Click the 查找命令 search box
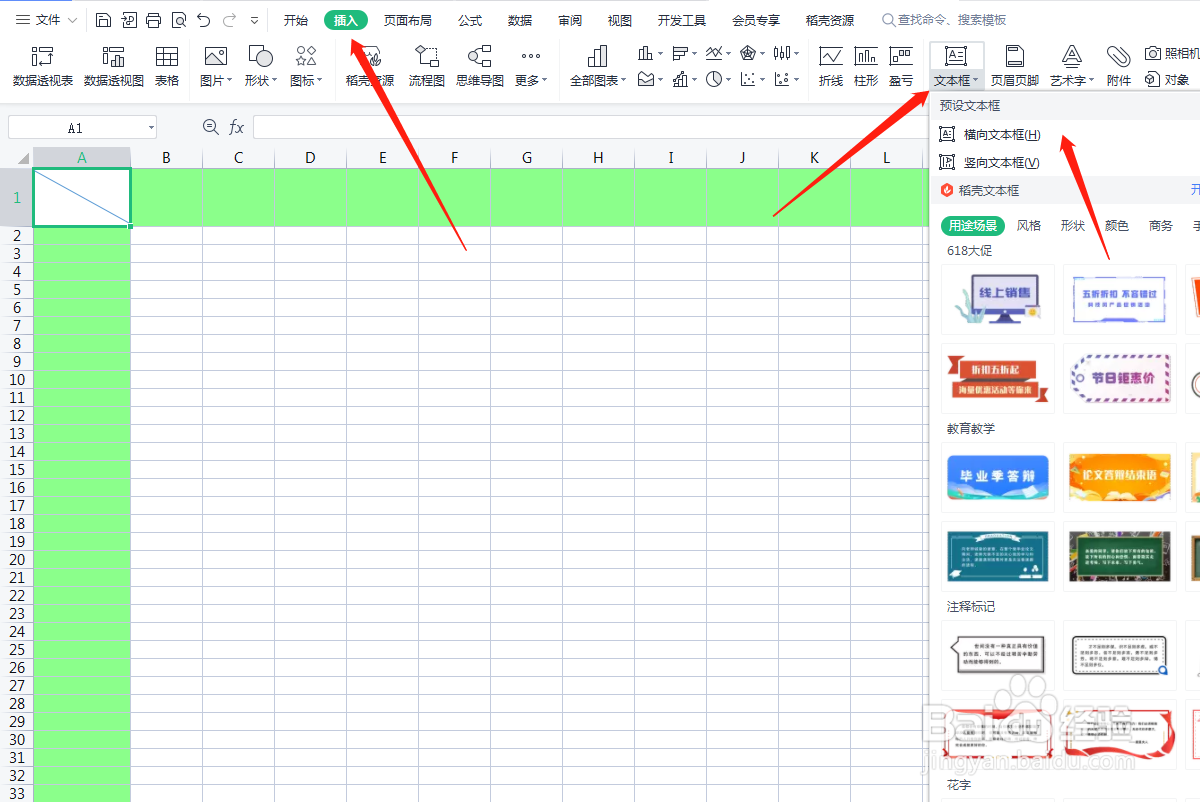Screen dimensions: 1200x802 (945, 20)
